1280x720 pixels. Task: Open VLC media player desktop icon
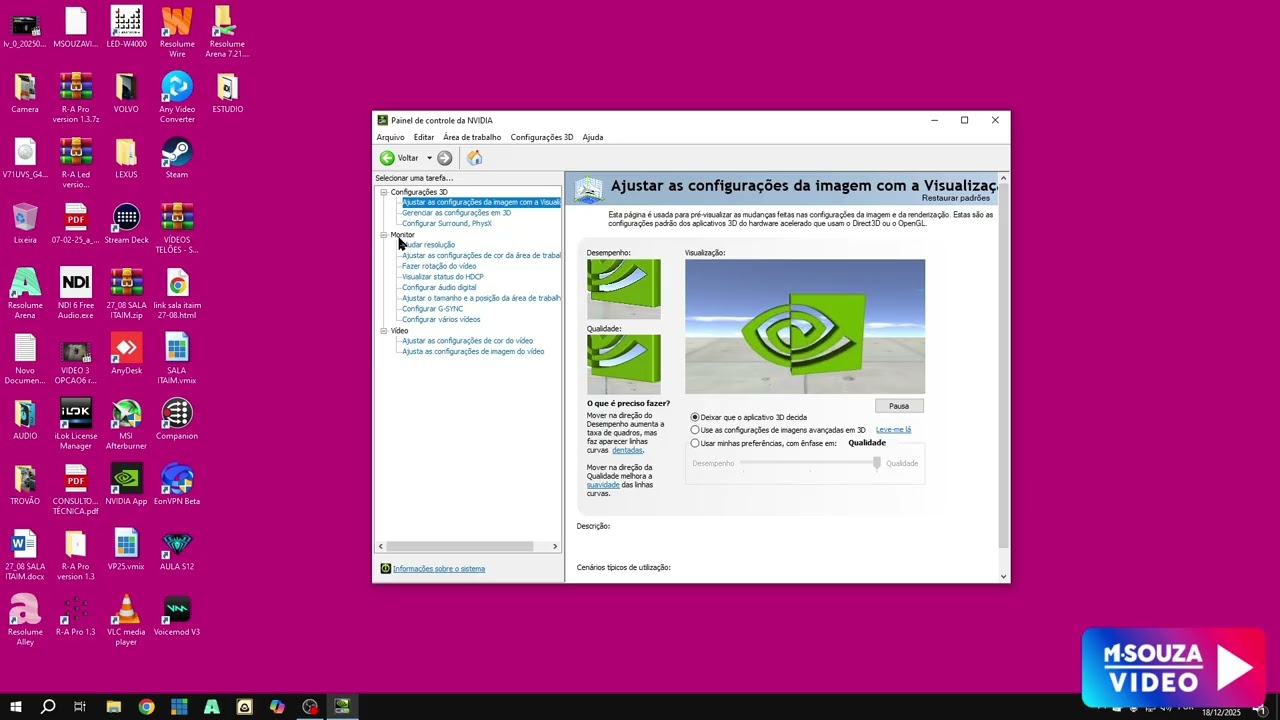click(126, 620)
